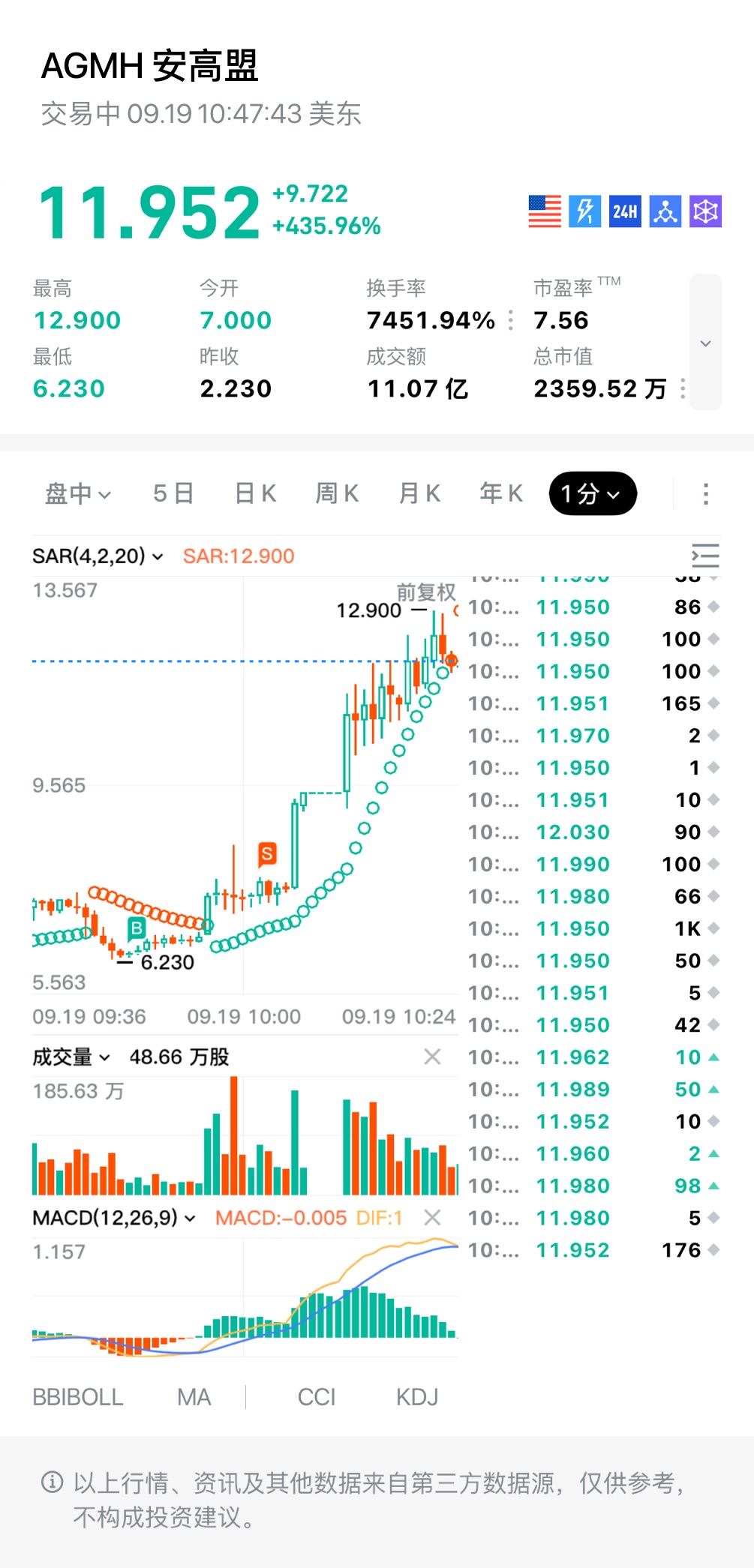Open the SAR(4,2,20) indicator dropdown
754x1568 pixels.
(x=98, y=556)
